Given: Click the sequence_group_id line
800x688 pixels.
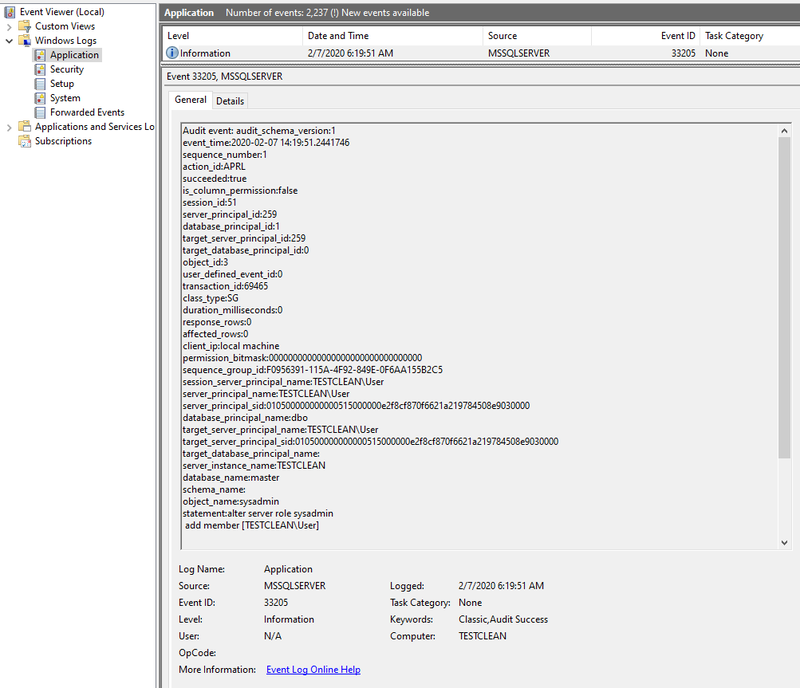Looking at the screenshot, I should point(313,370).
